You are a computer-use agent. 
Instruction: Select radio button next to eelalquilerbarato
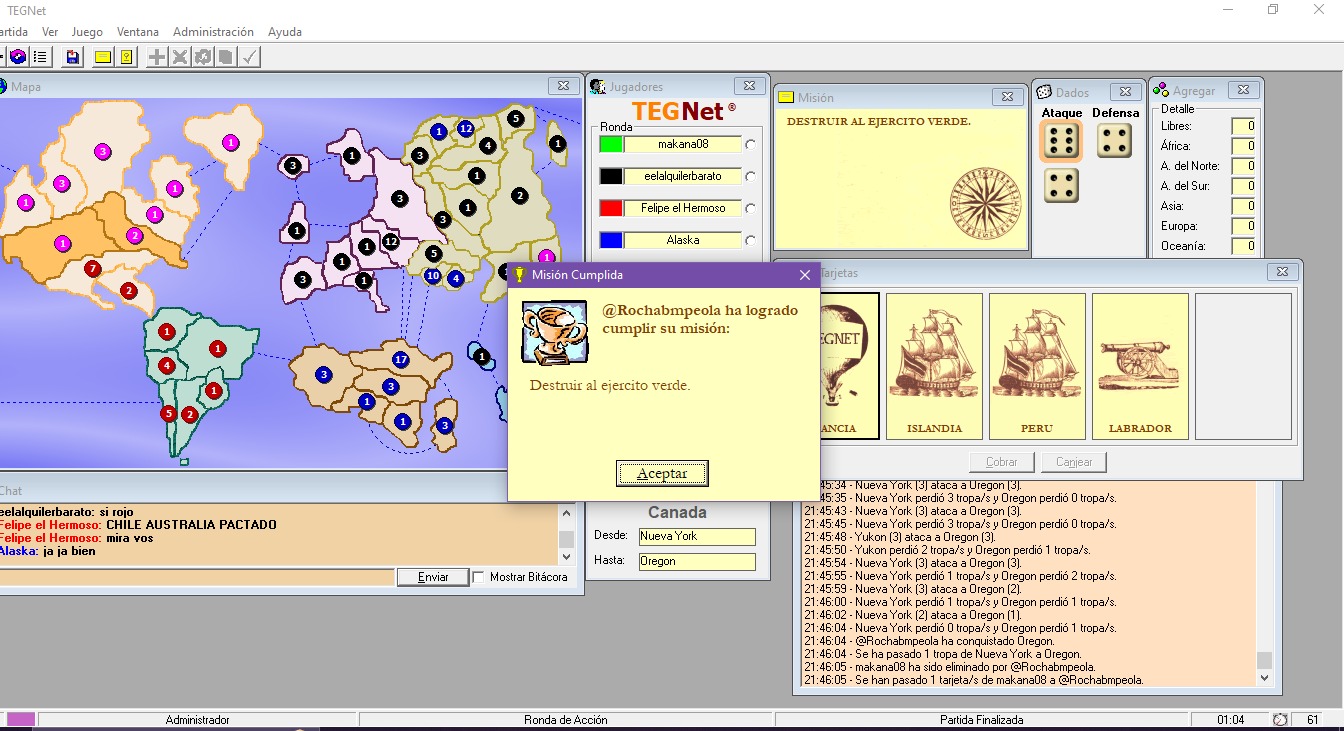pos(751,176)
